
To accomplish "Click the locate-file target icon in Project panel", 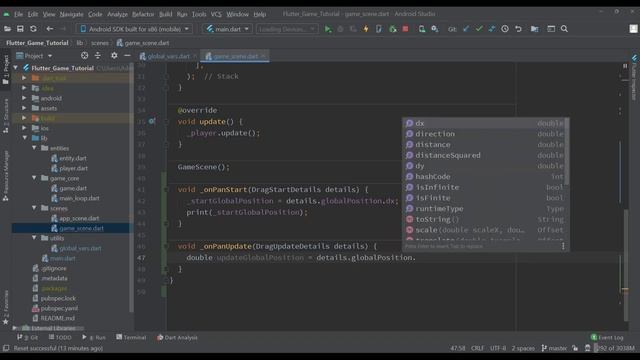I will click(x=84, y=56).
